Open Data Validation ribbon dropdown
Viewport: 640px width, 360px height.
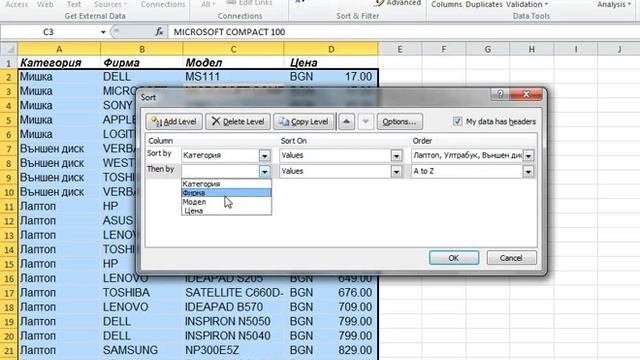click(527, 4)
